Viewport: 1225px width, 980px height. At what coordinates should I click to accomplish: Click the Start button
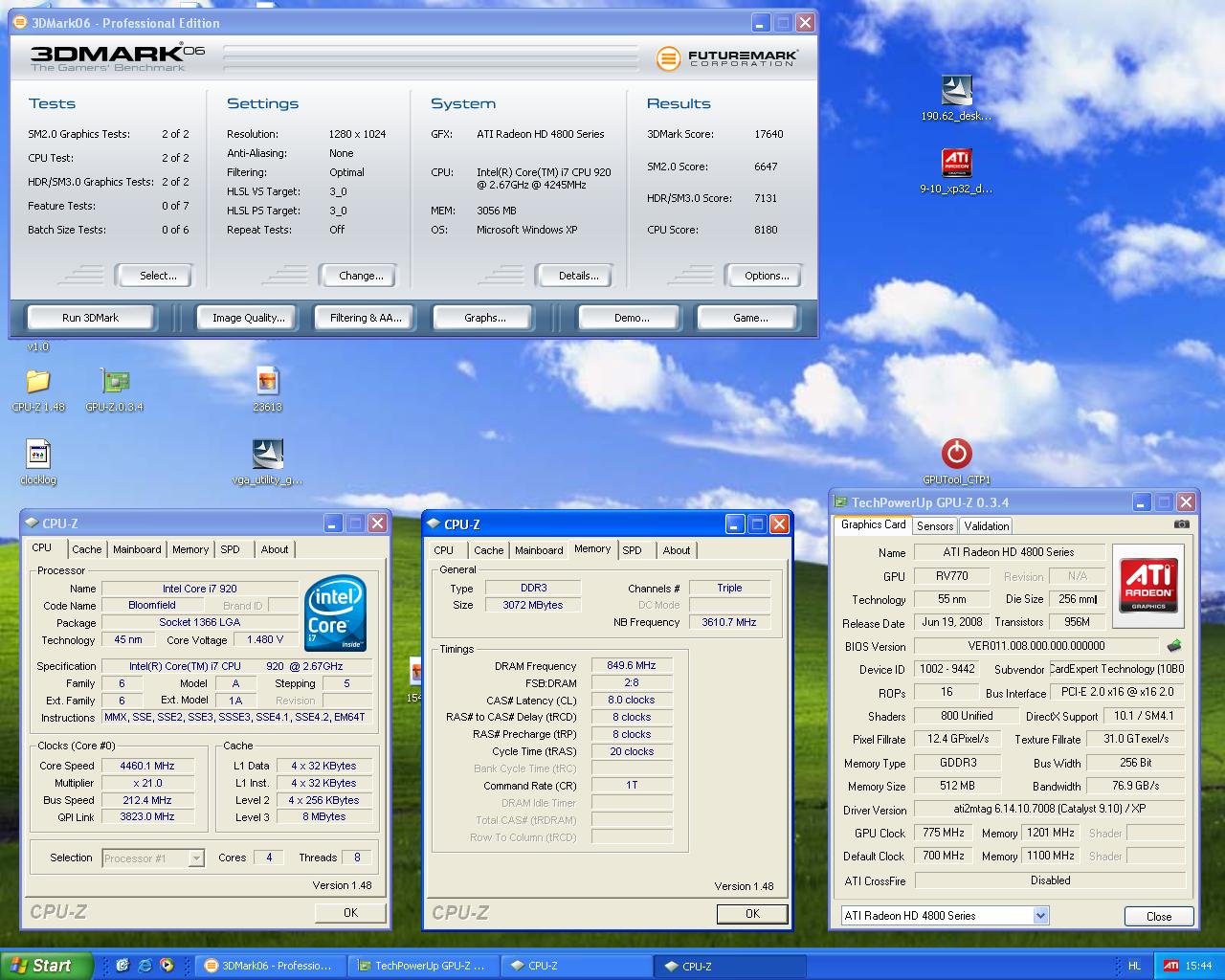(x=46, y=966)
